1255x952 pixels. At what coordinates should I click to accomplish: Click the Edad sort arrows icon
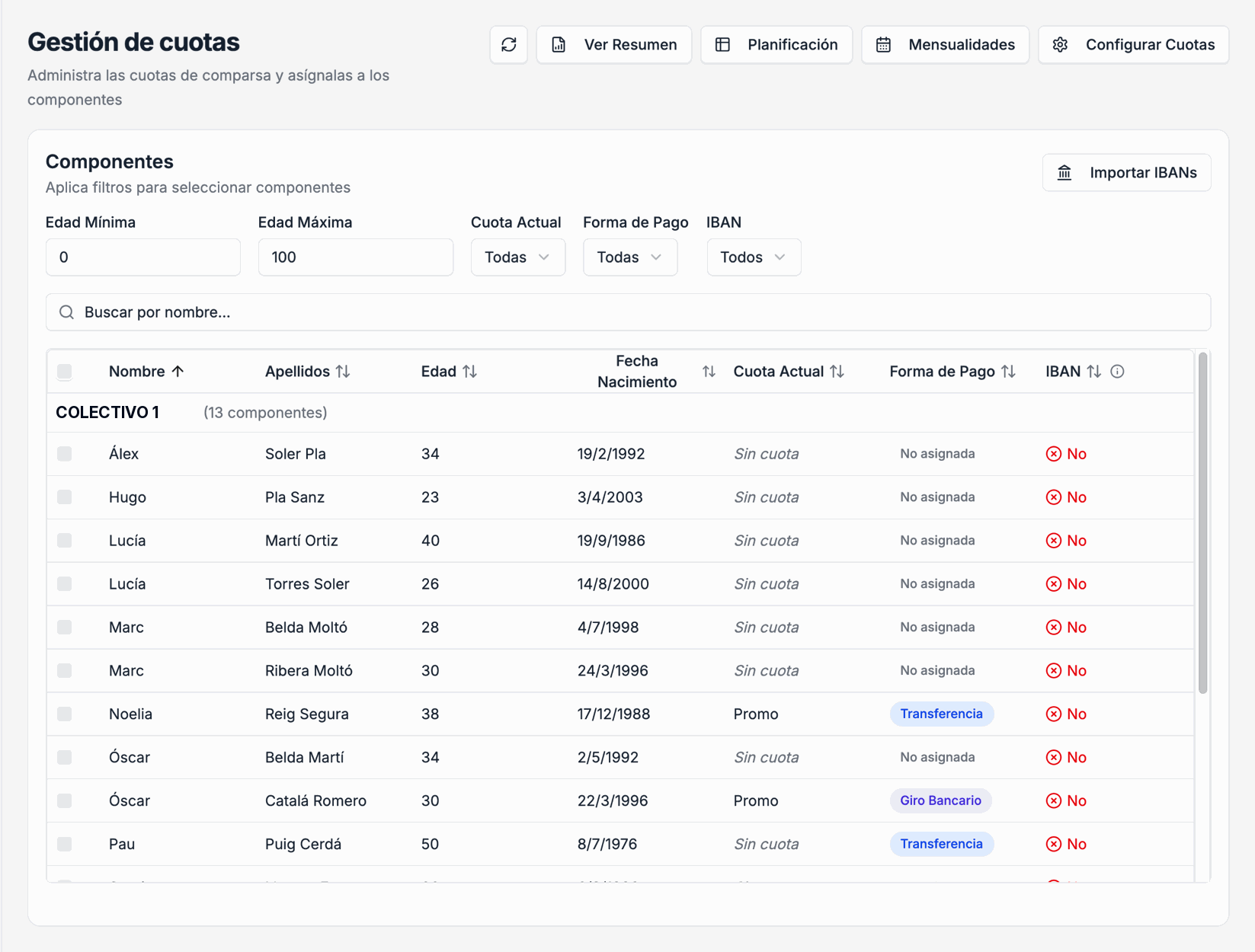pos(469,372)
